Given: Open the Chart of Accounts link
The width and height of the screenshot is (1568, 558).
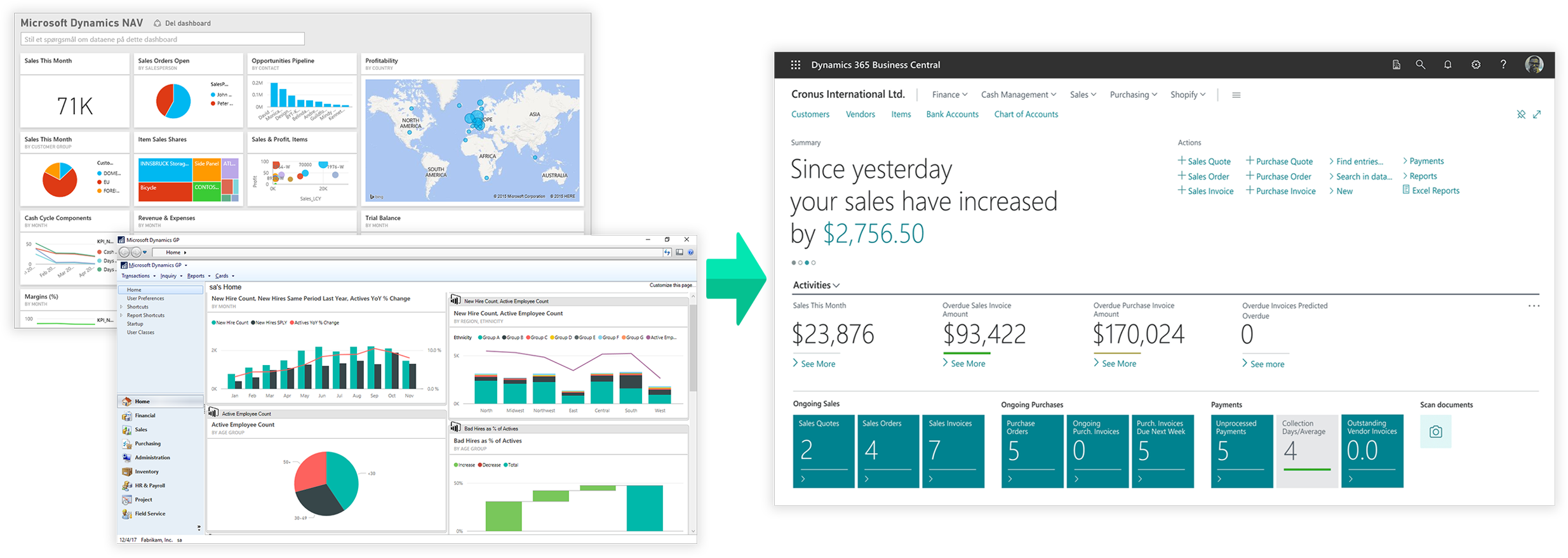Looking at the screenshot, I should 1026,114.
